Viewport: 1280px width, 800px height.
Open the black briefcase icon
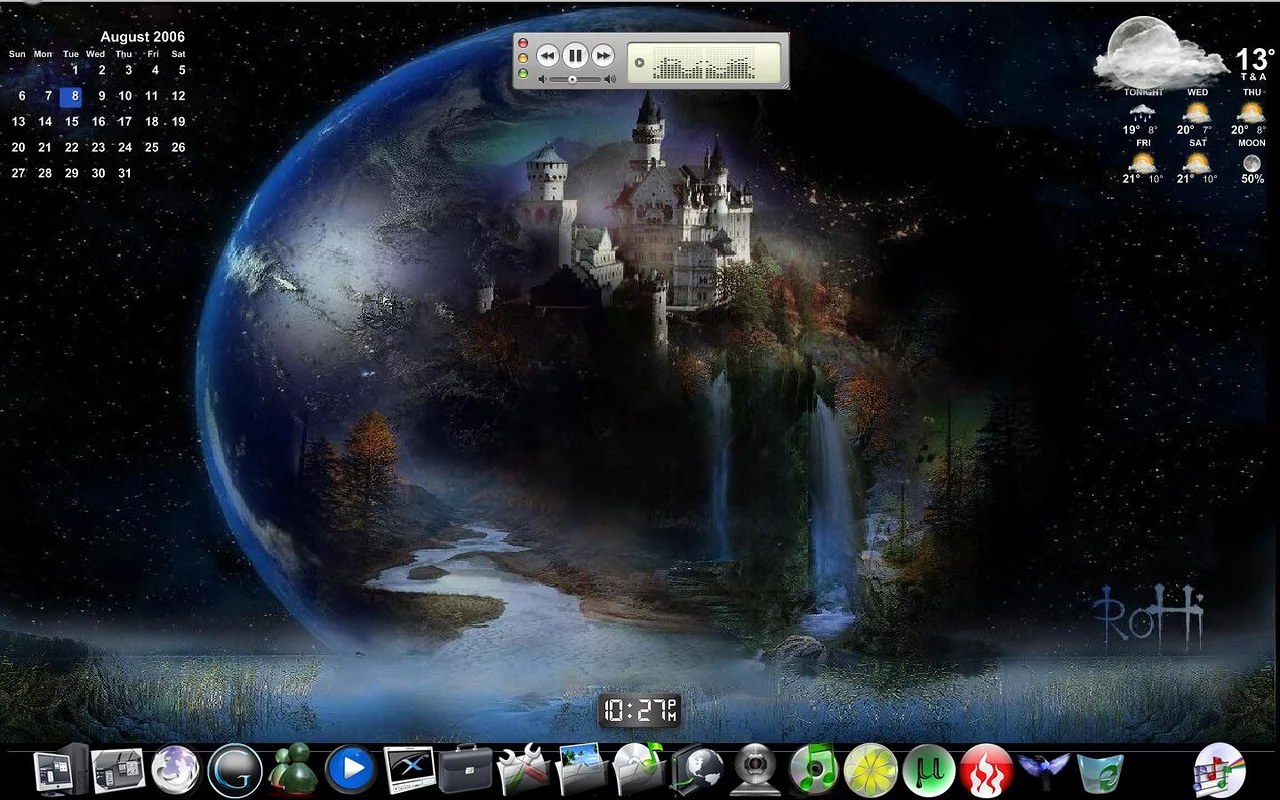[x=466, y=771]
